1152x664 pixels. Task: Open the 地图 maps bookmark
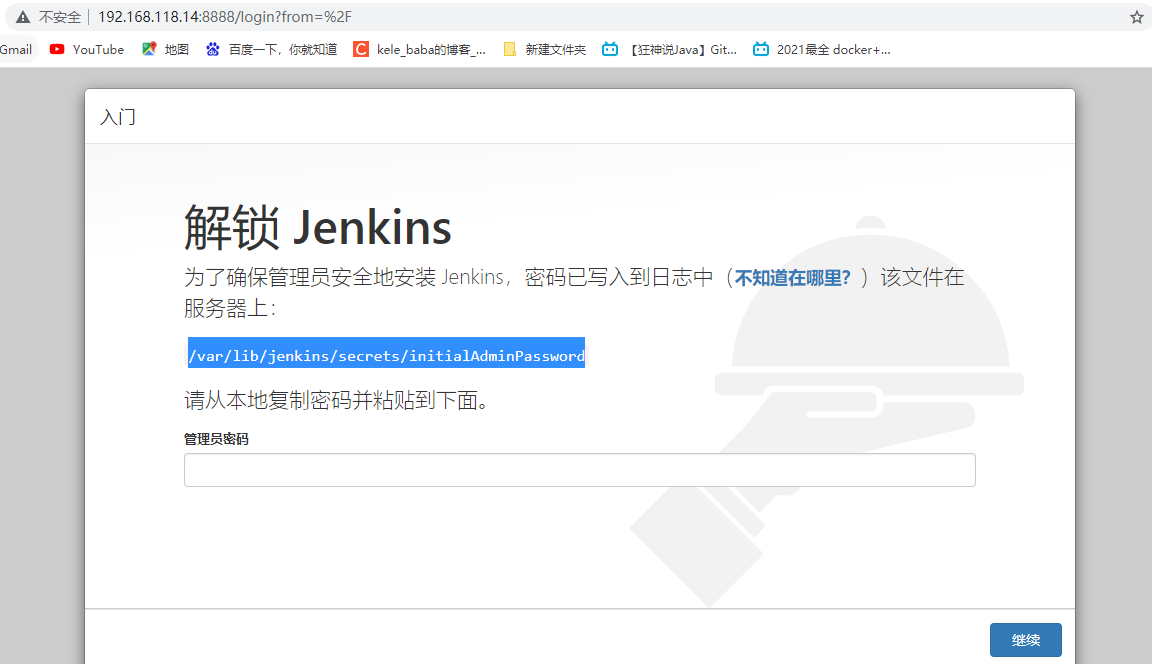pos(165,49)
